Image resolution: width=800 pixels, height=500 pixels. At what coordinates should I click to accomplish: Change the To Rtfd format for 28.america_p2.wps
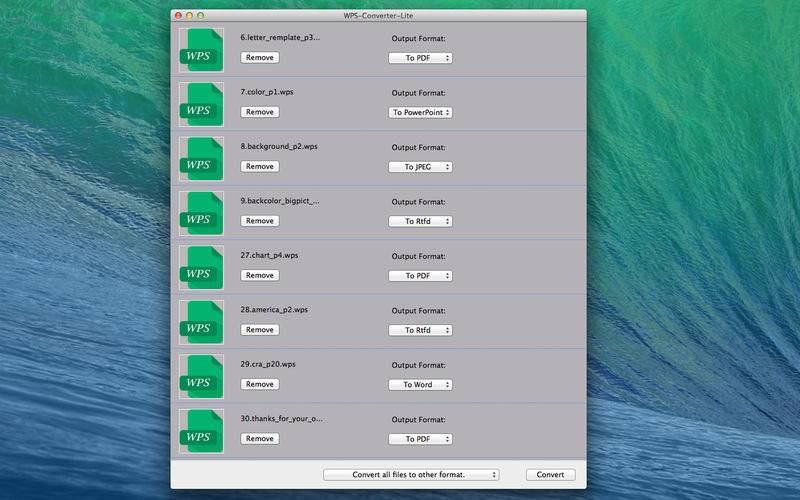click(x=420, y=330)
